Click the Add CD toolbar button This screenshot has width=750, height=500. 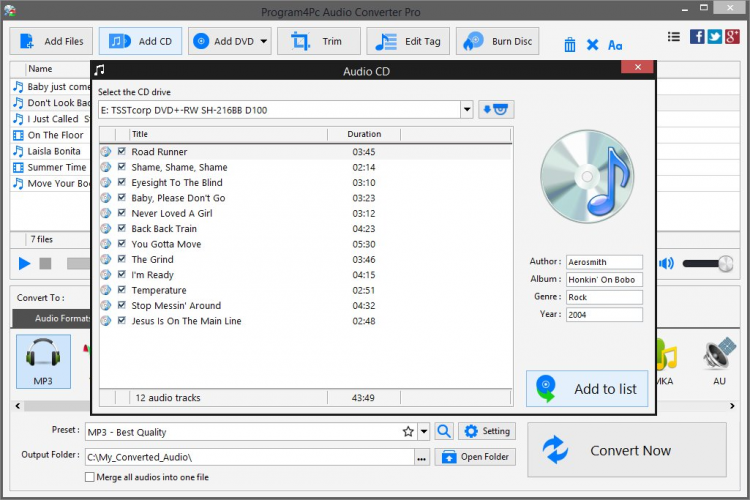point(140,41)
